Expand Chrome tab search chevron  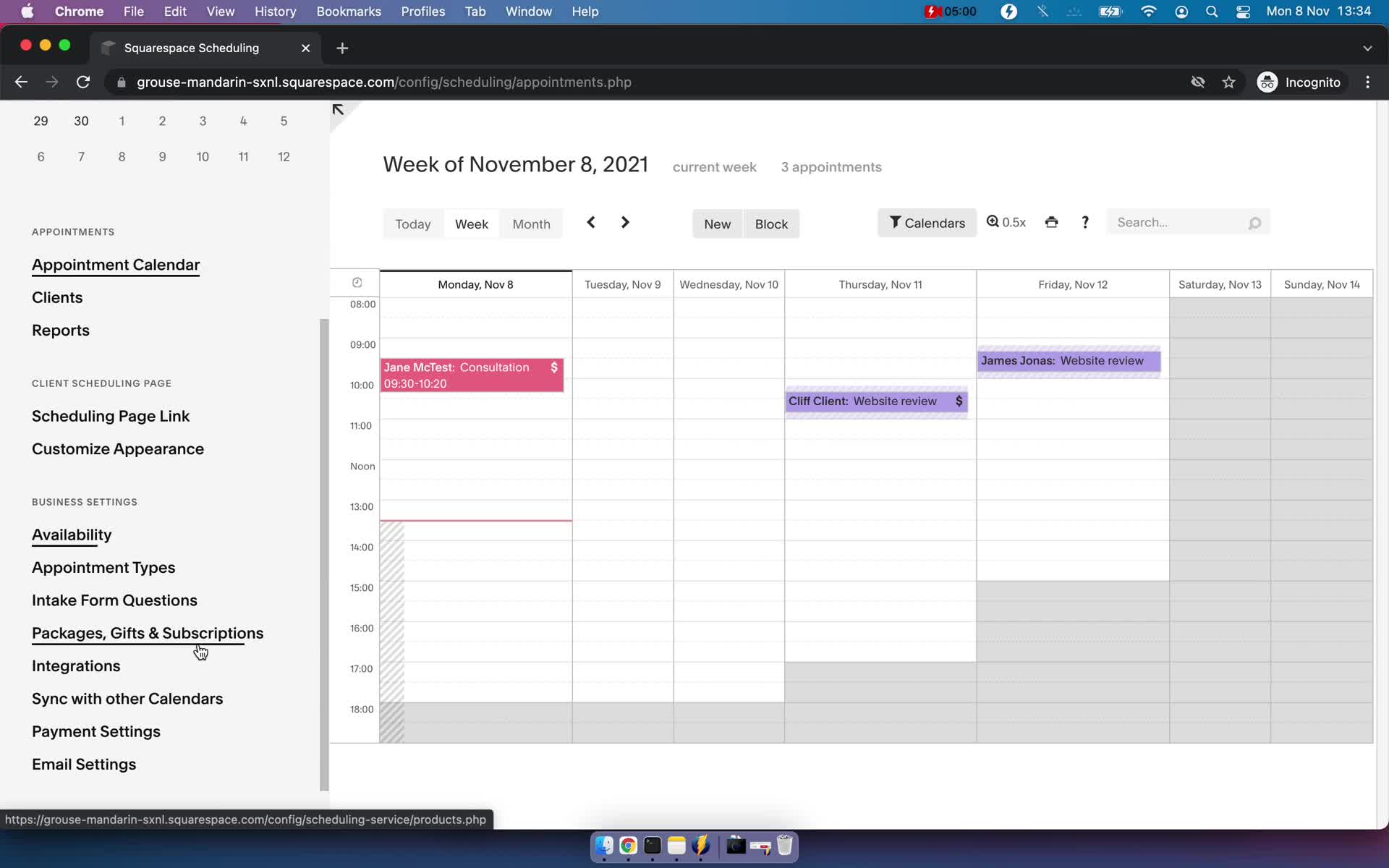[x=1367, y=48]
